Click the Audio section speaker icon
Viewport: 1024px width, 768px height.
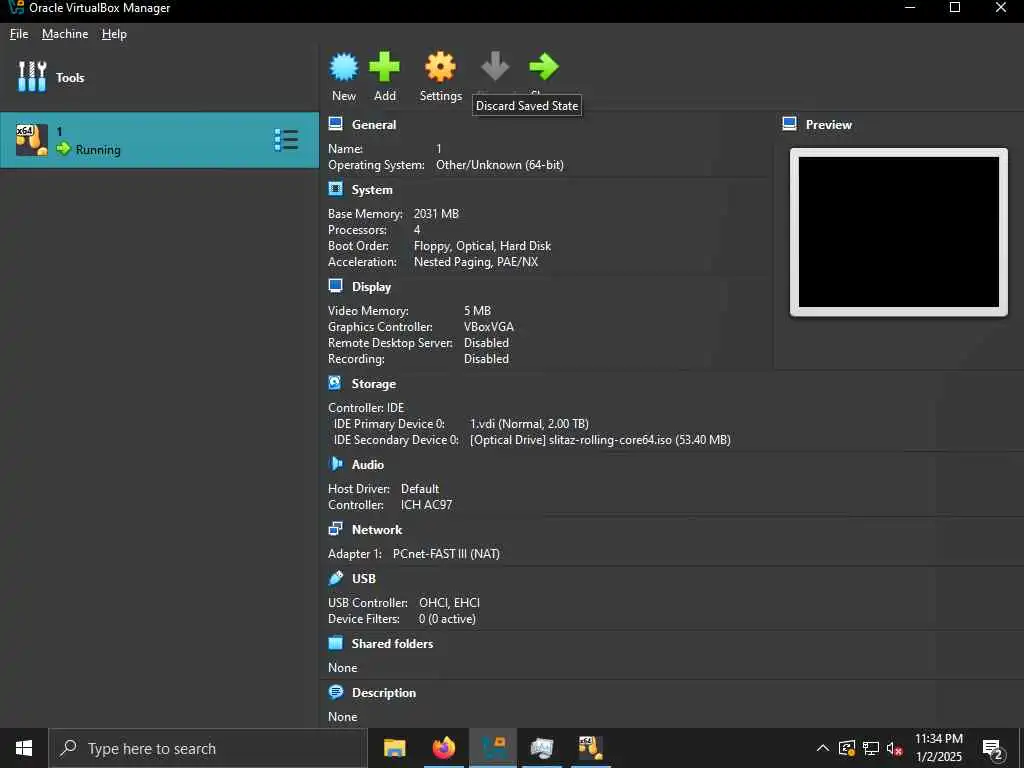336,464
